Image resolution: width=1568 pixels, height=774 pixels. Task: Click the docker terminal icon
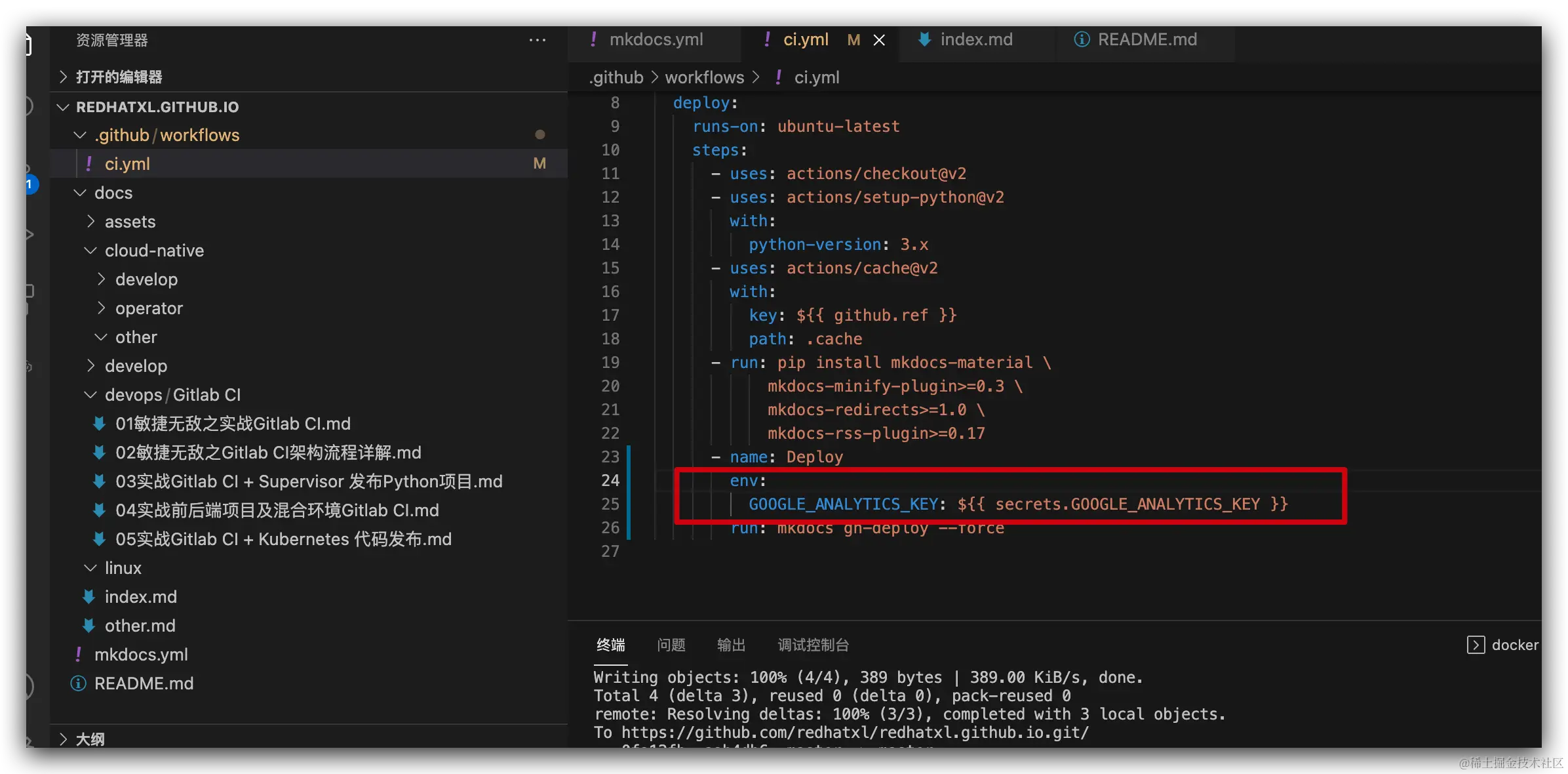[x=1476, y=645]
